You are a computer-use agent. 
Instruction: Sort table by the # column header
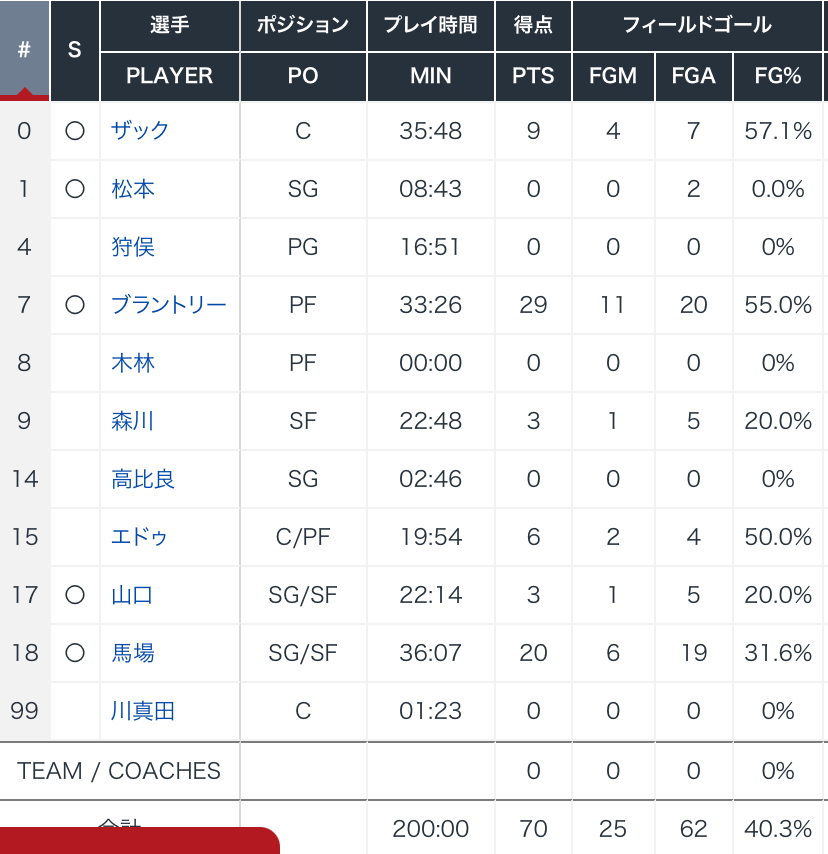pyautogui.click(x=24, y=50)
